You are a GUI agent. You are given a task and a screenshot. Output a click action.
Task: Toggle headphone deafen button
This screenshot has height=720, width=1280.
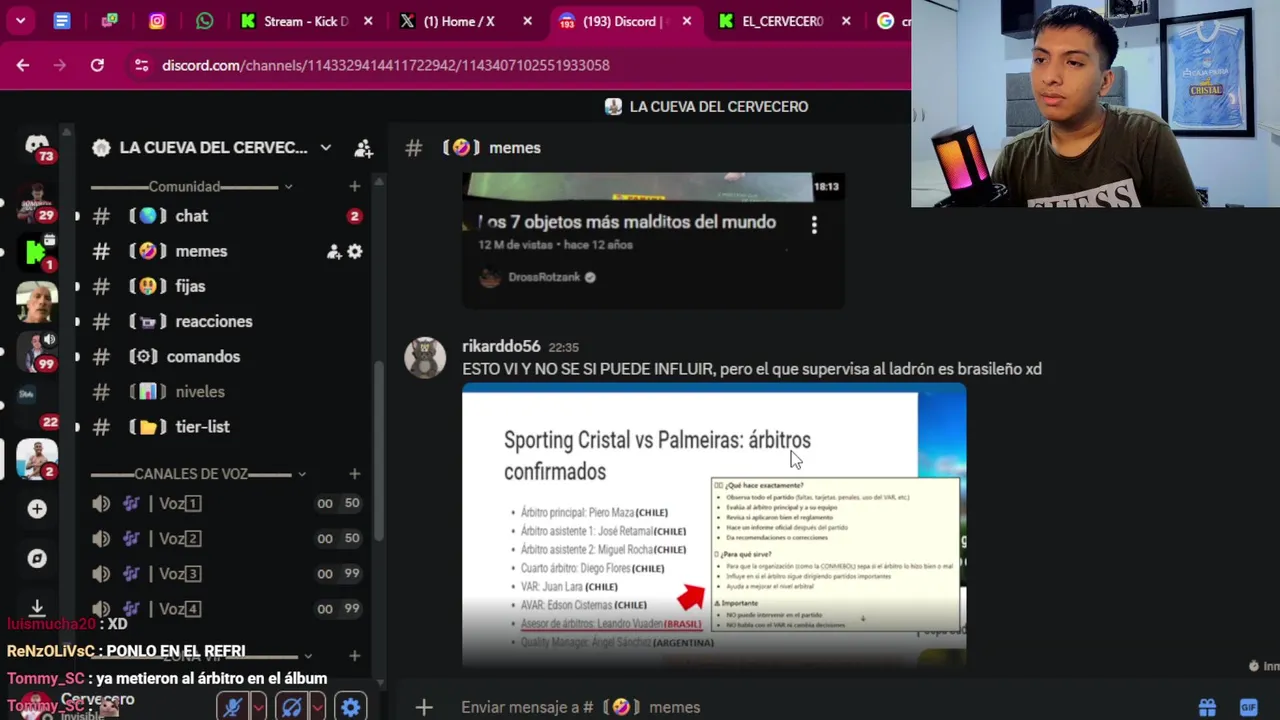coord(292,707)
